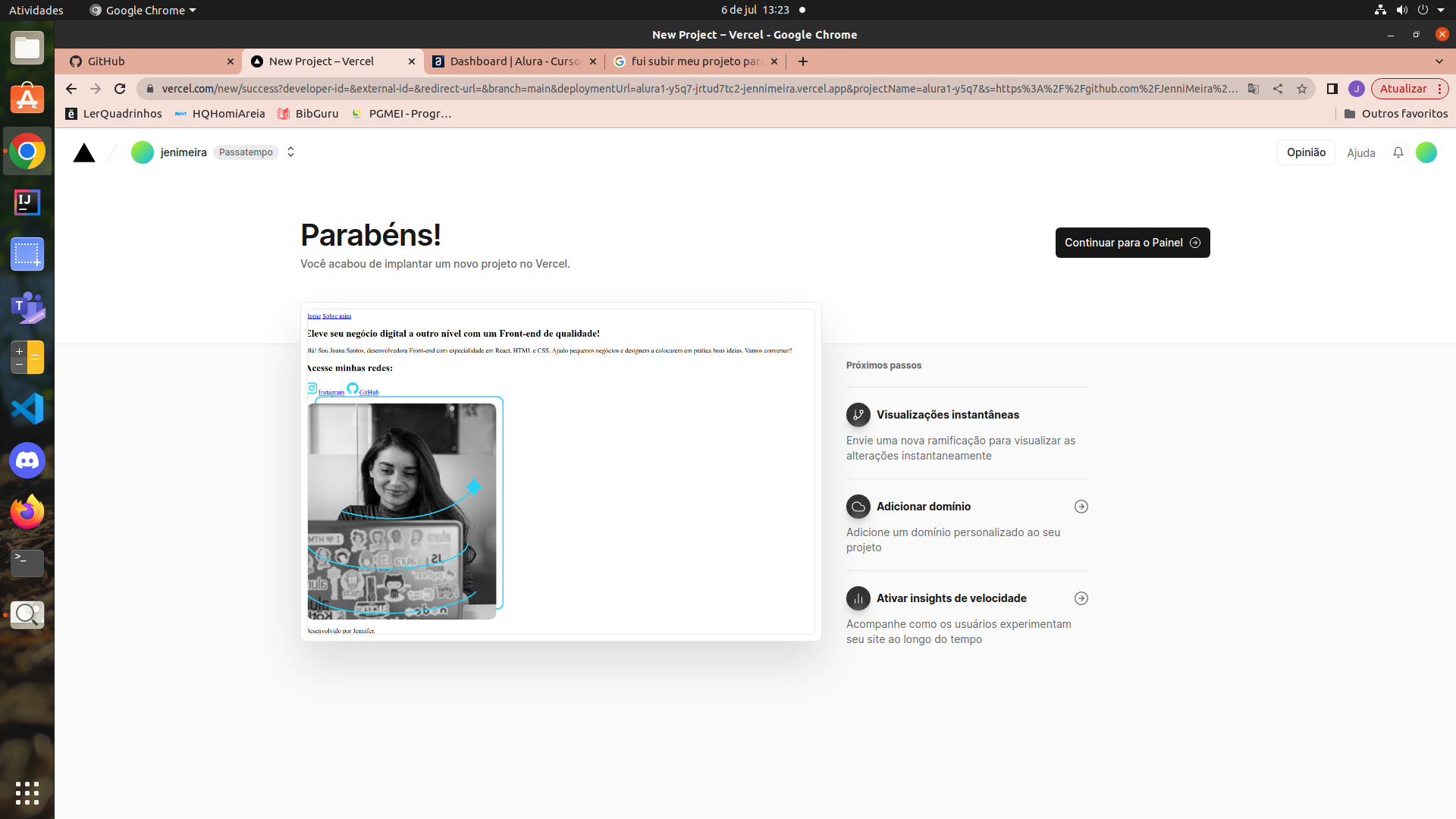Click Continuar para o Painel button

(1132, 242)
